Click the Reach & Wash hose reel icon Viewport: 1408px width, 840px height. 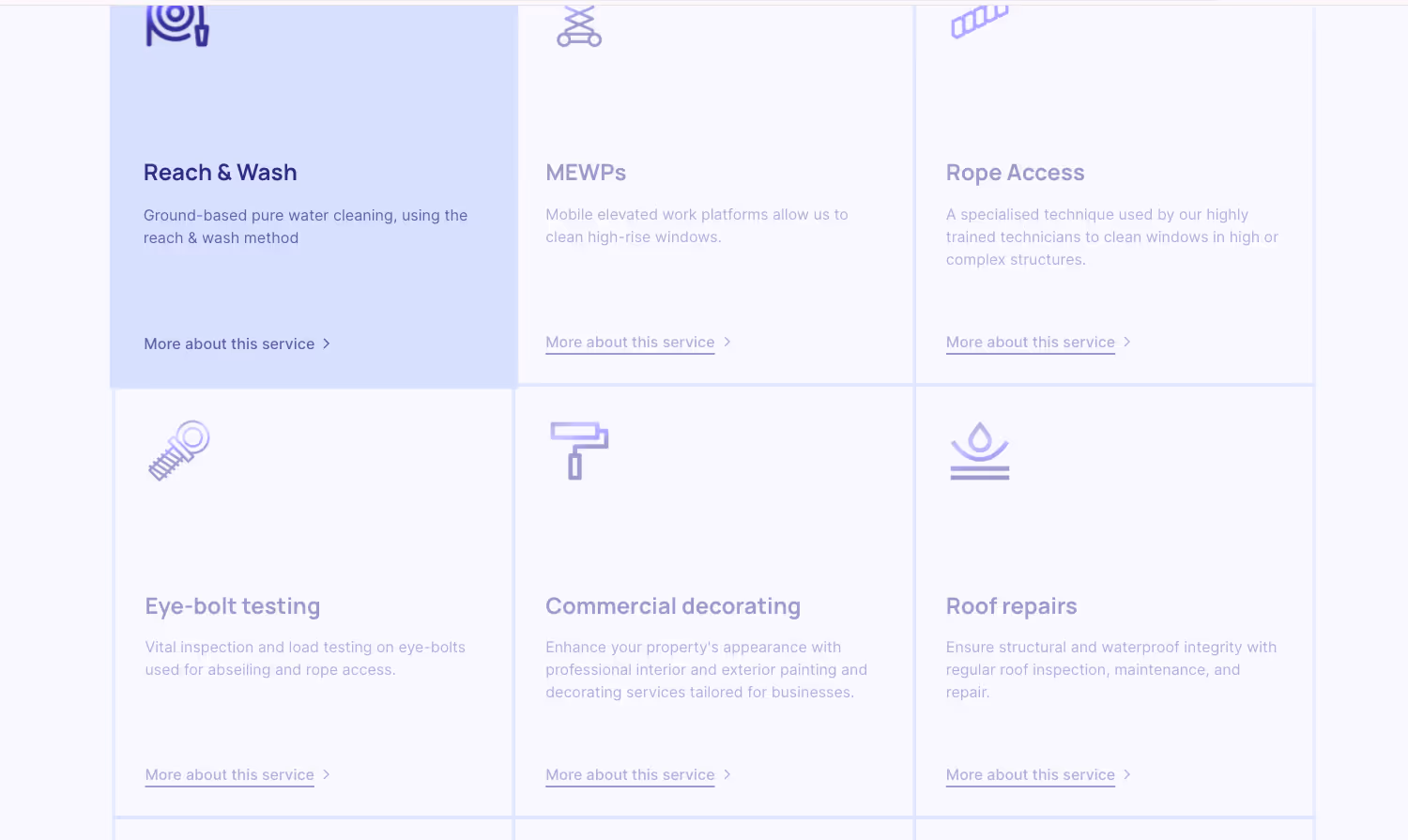click(177, 25)
